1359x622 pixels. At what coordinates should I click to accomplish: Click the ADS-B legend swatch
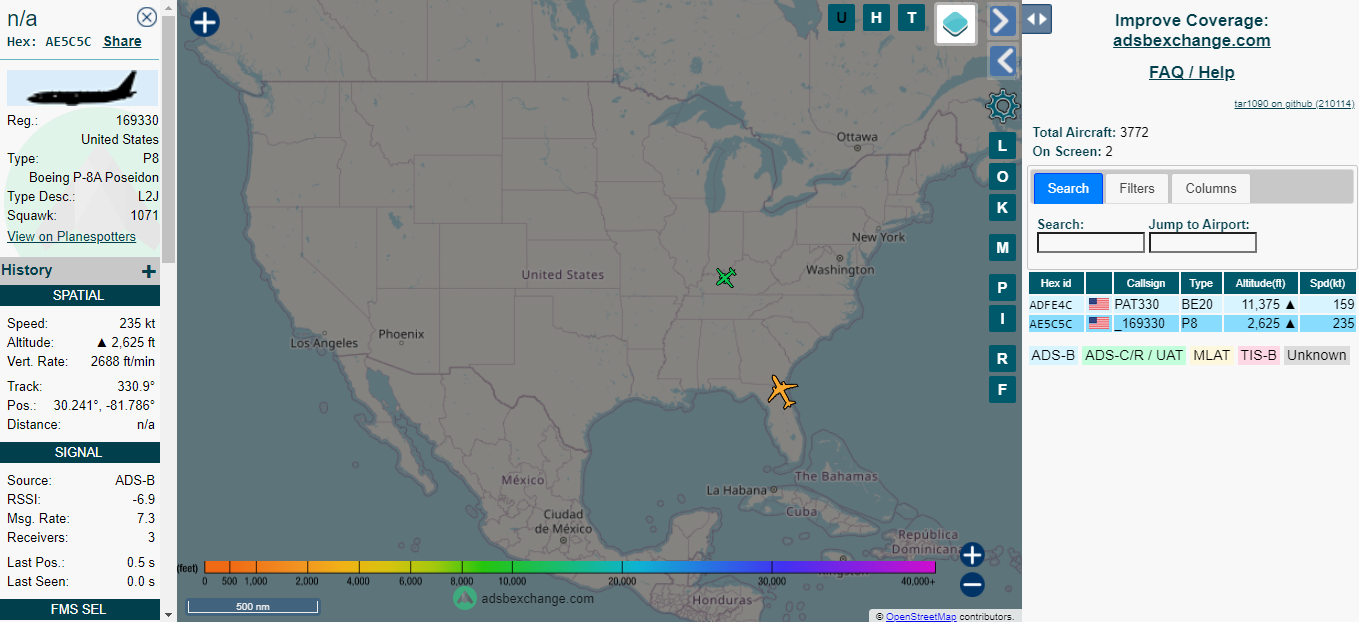pos(1053,355)
